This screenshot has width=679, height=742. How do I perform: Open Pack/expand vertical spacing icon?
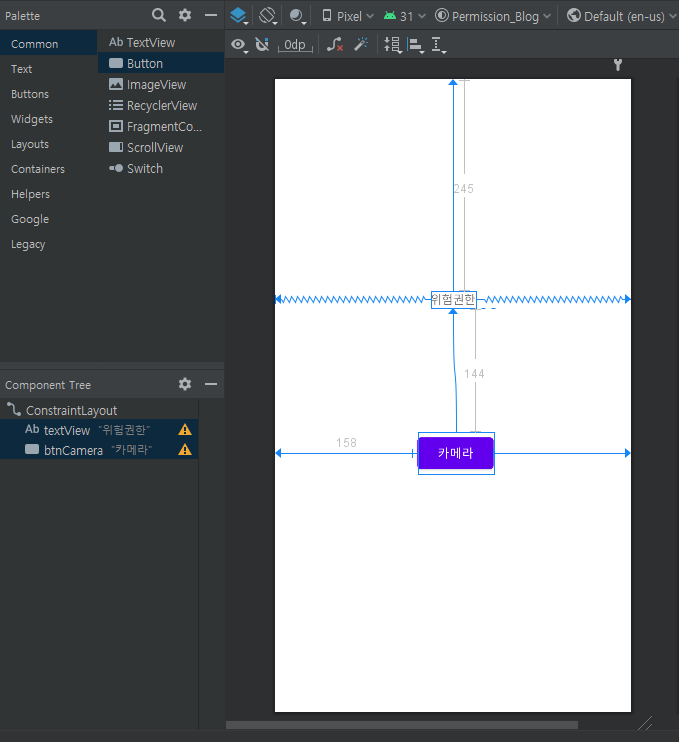coord(439,45)
